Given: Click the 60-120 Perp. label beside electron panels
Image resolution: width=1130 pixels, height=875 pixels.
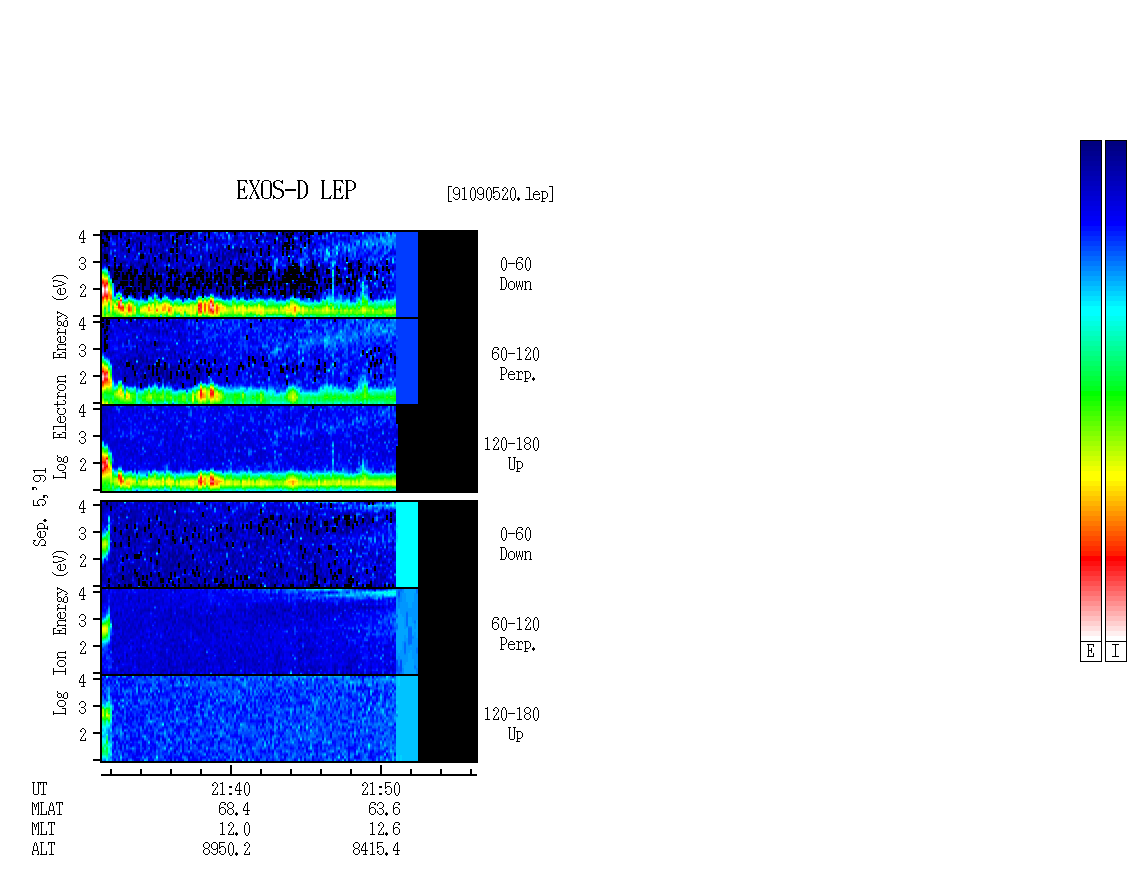Looking at the screenshot, I should pos(515,365).
